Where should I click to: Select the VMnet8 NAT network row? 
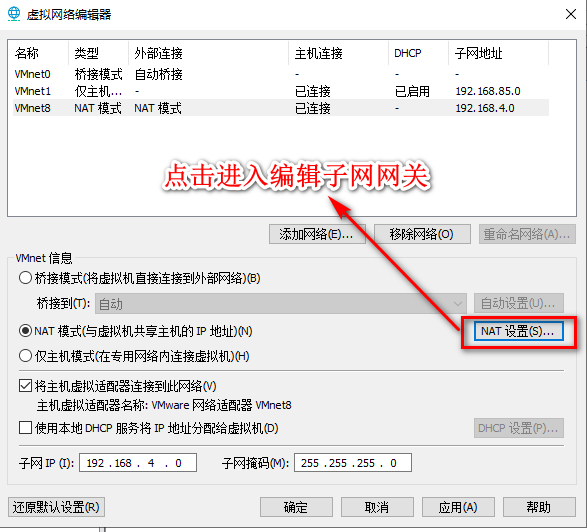281,108
